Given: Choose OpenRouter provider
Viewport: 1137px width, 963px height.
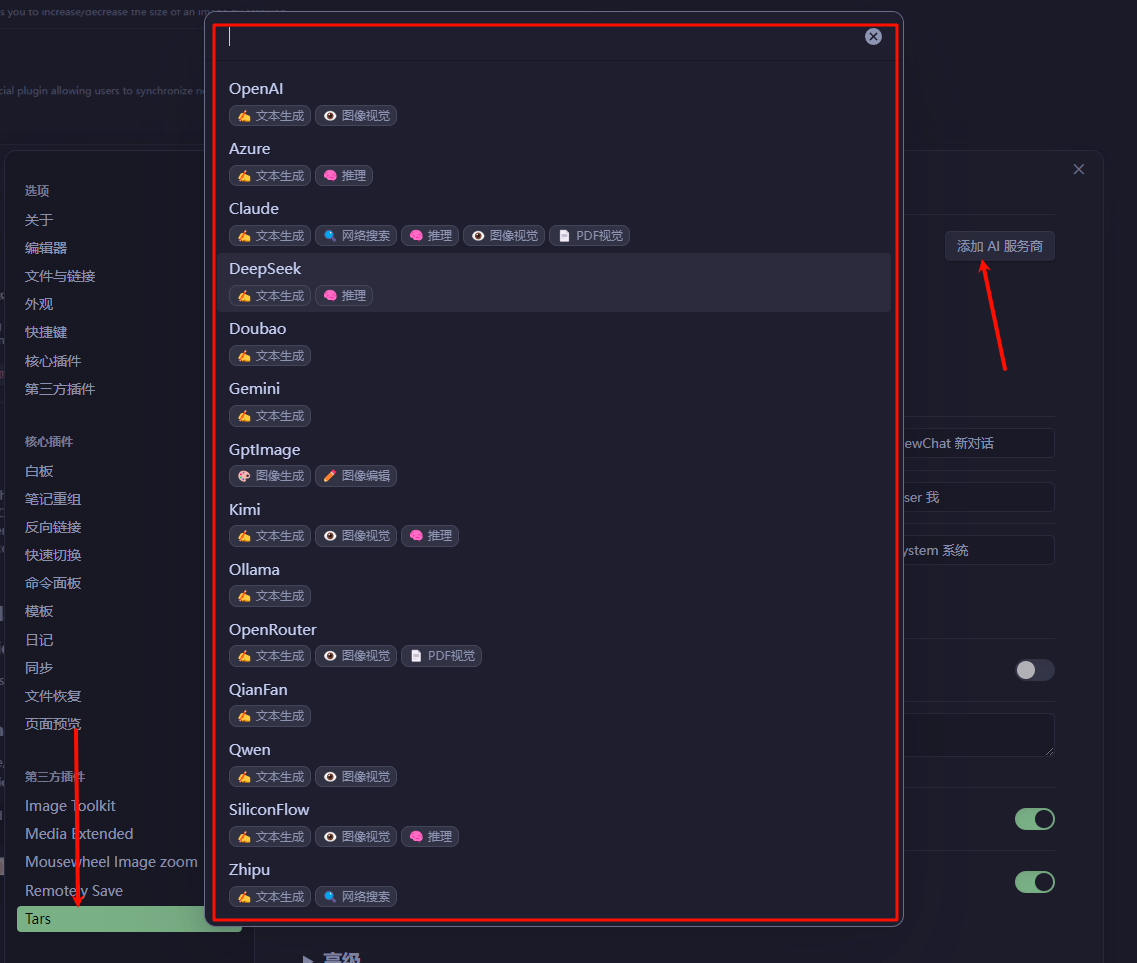Looking at the screenshot, I should 554,643.
